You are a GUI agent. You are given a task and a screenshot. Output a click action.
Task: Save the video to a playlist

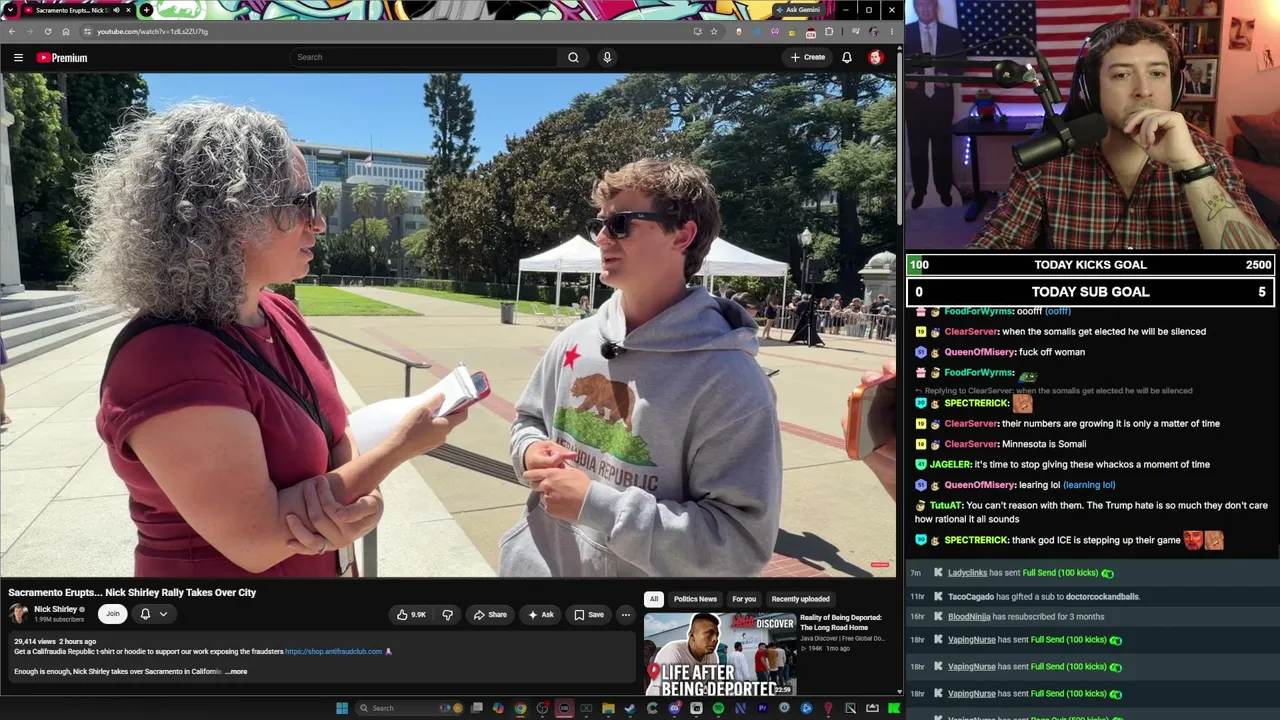[589, 615]
